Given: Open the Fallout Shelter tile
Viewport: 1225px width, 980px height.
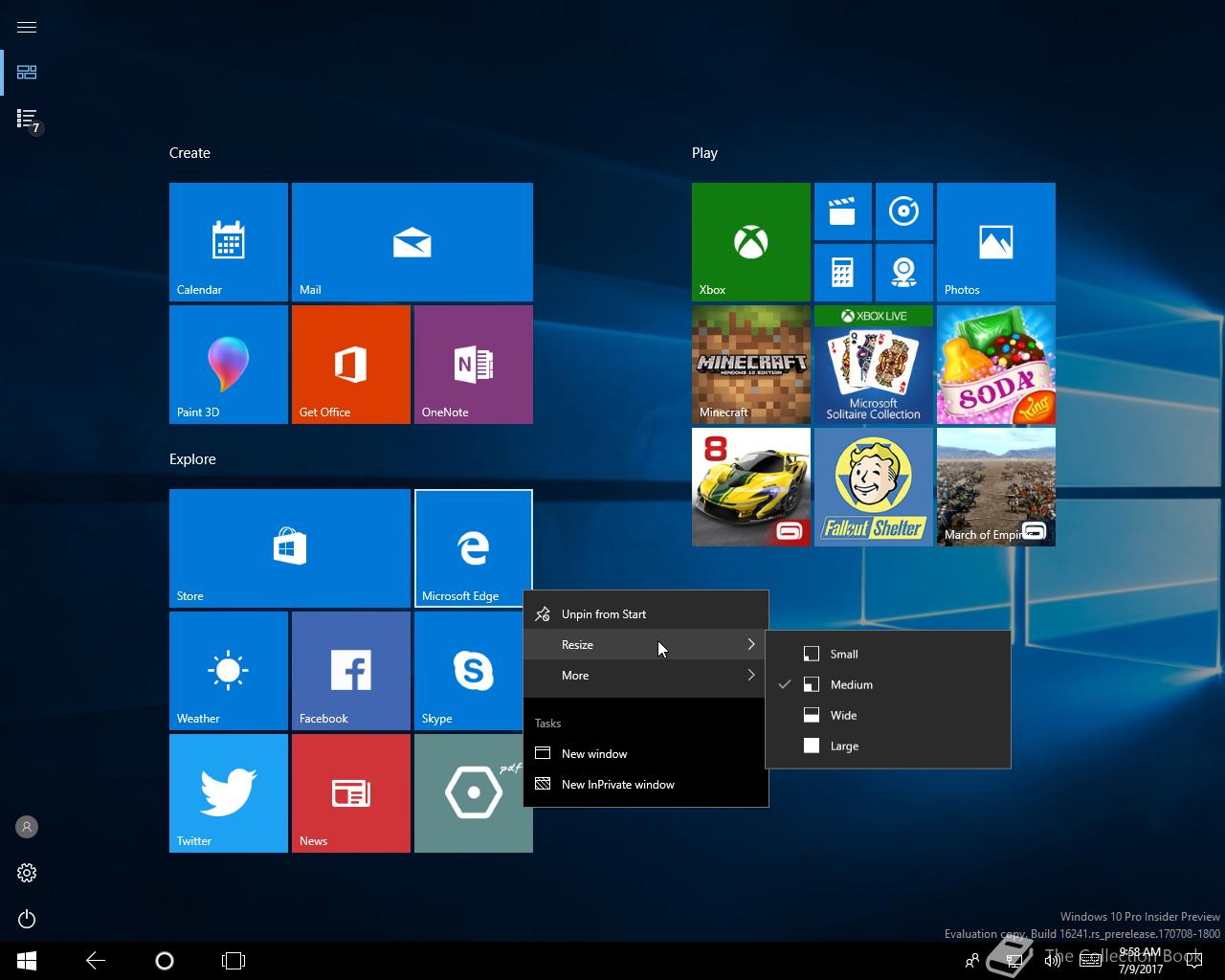Looking at the screenshot, I should [874, 487].
